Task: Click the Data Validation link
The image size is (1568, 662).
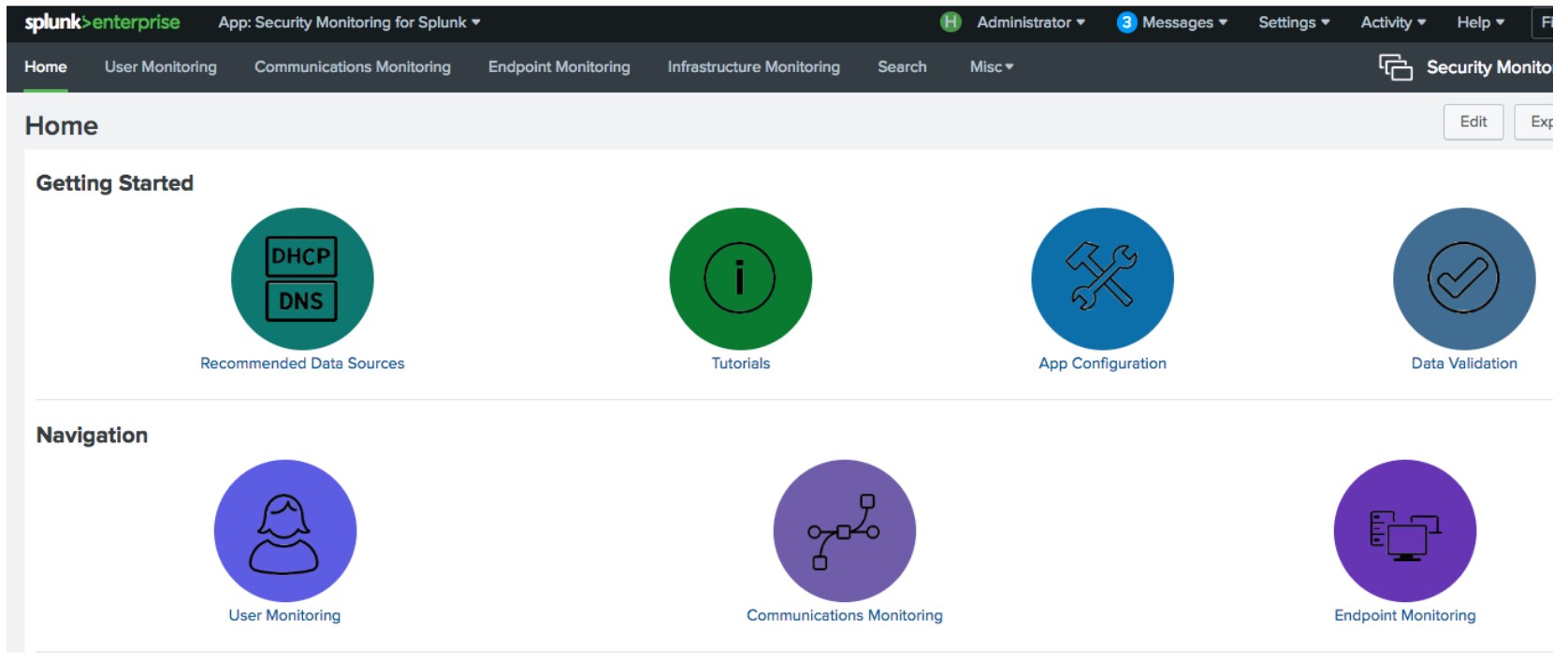Action: pos(1464,364)
